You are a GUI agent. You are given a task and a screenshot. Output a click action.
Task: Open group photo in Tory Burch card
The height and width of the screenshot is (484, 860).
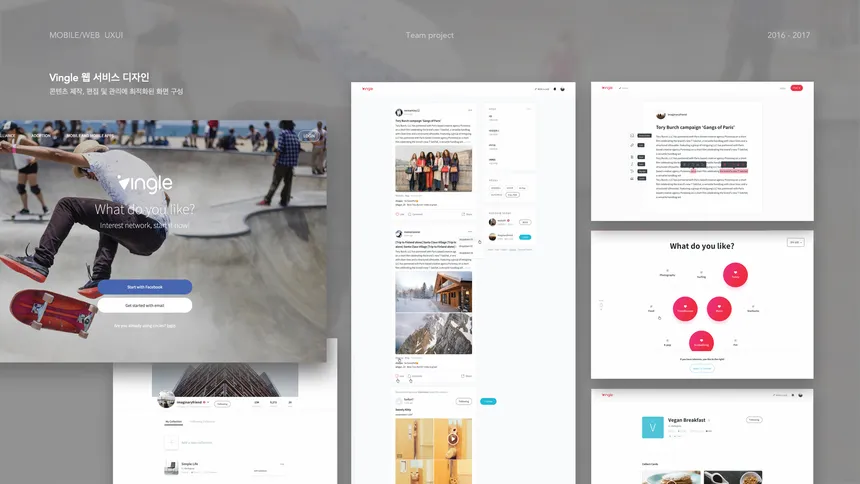[x=433, y=168]
